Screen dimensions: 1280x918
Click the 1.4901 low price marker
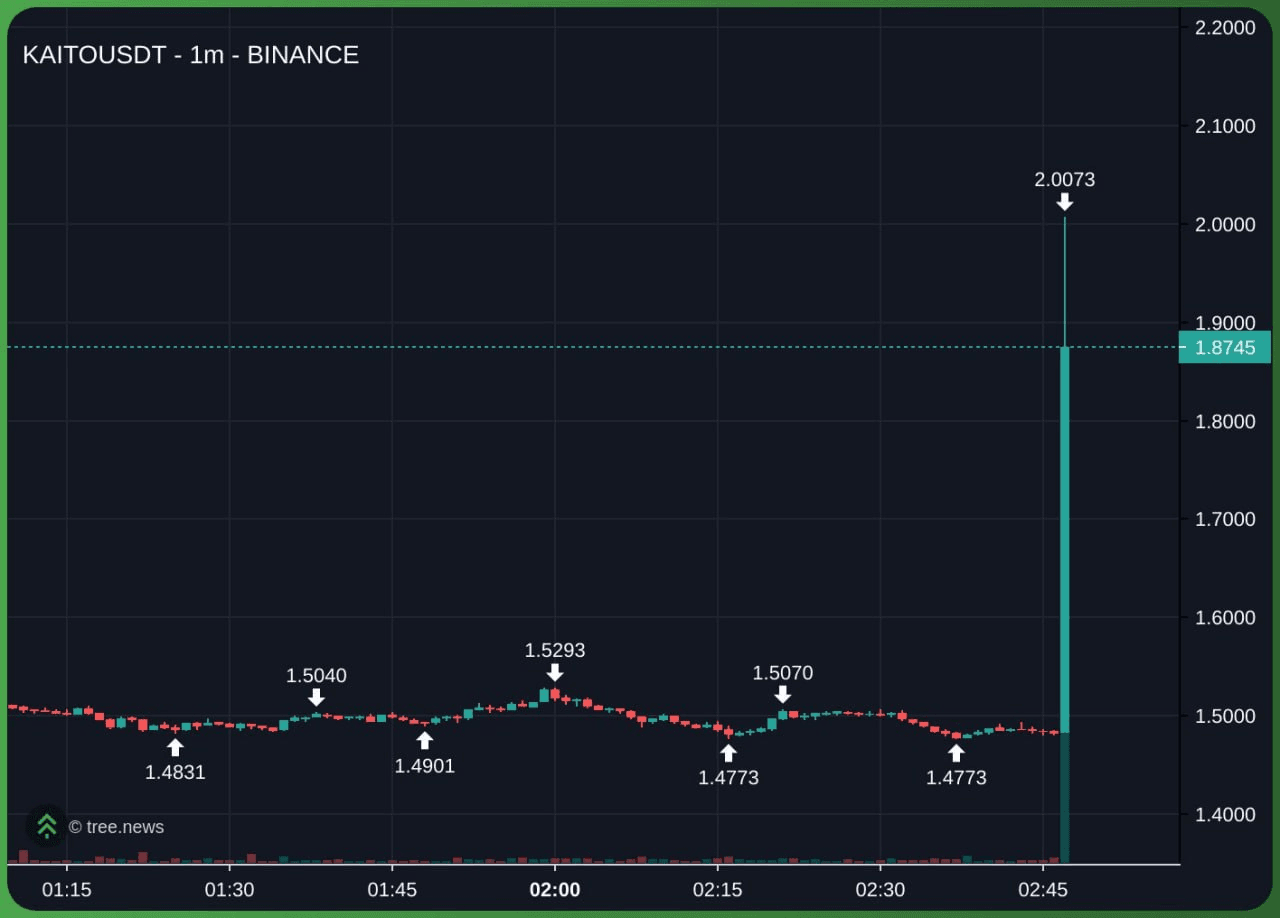[x=424, y=766]
